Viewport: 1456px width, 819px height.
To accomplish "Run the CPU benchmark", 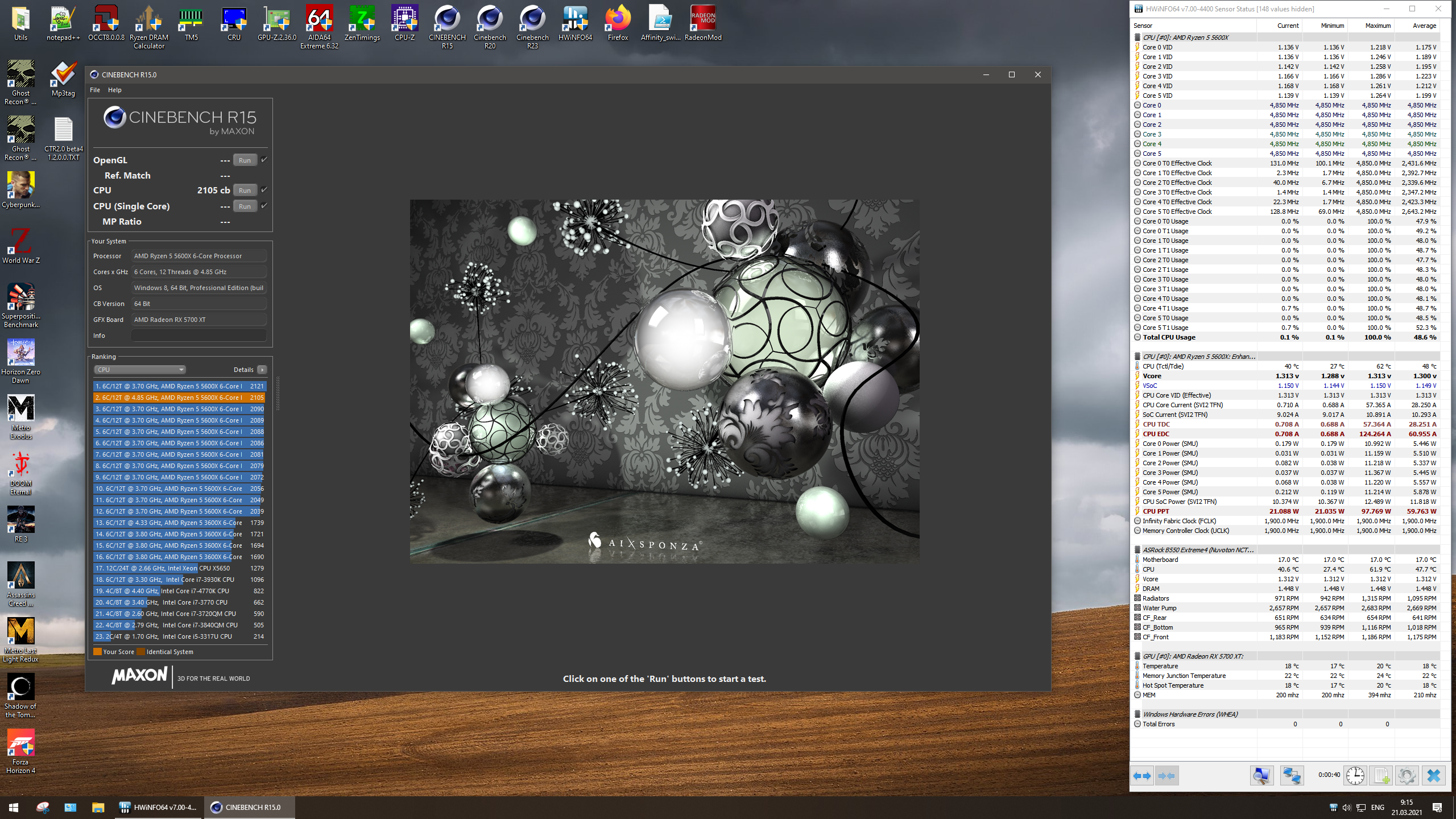I will coord(245,191).
